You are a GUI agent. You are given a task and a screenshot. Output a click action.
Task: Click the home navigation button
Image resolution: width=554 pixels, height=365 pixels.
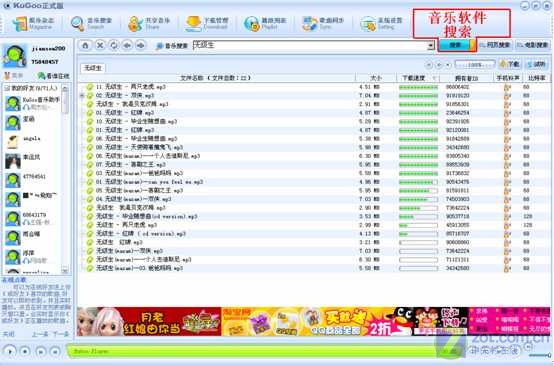[x=85, y=46]
